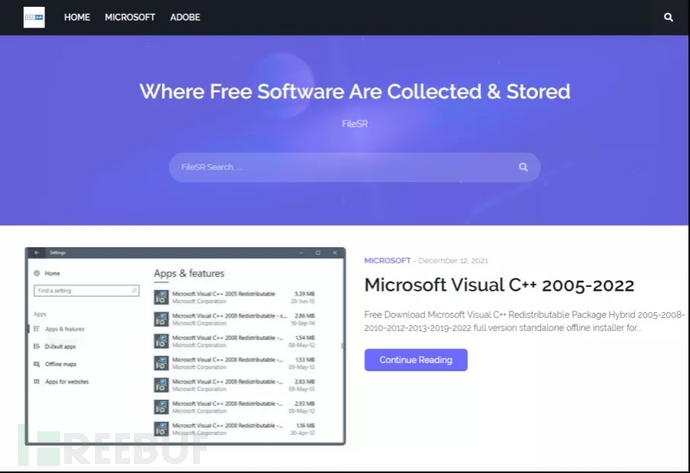Image resolution: width=690 pixels, height=473 pixels.
Task: Click the FileSR logo icon
Action: point(34,17)
